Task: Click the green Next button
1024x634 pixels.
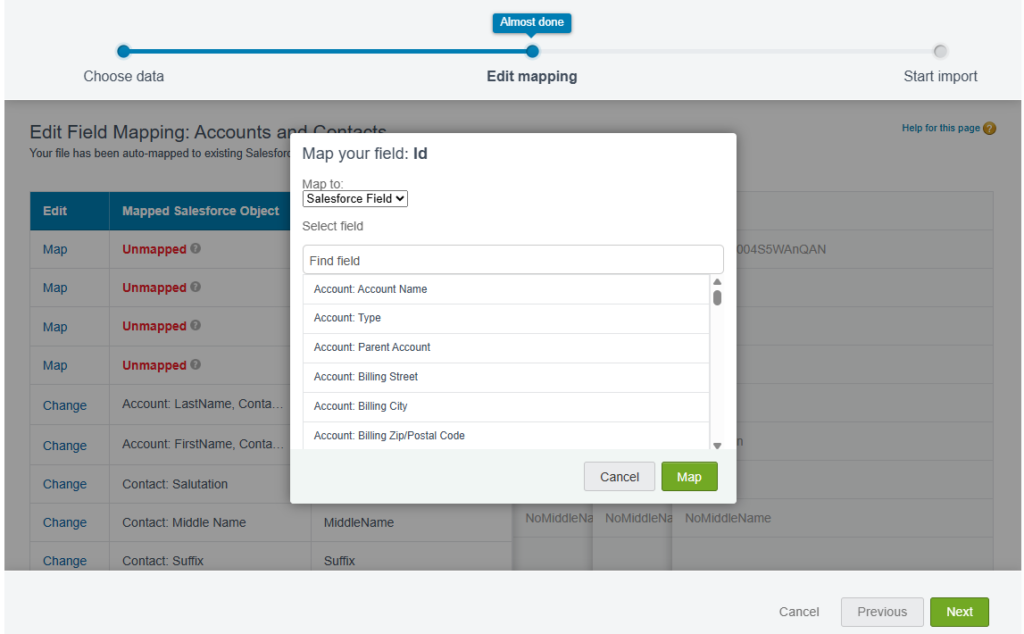Action: 959,612
